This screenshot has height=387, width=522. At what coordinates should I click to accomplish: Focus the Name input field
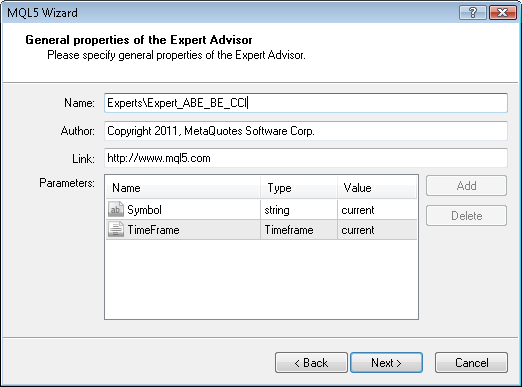[306, 103]
